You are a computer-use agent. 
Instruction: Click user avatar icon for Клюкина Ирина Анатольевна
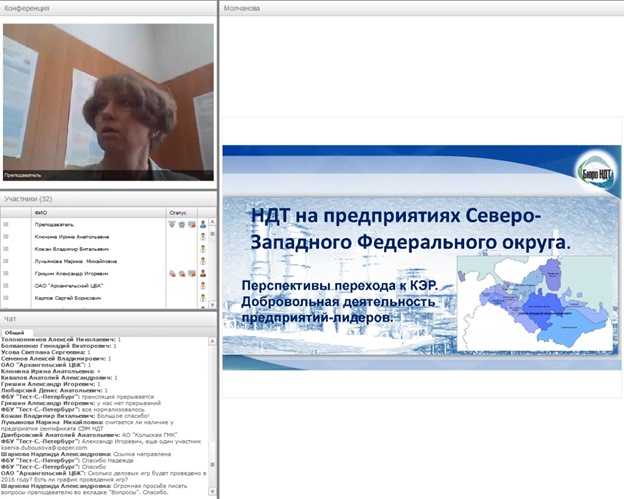tap(203, 237)
